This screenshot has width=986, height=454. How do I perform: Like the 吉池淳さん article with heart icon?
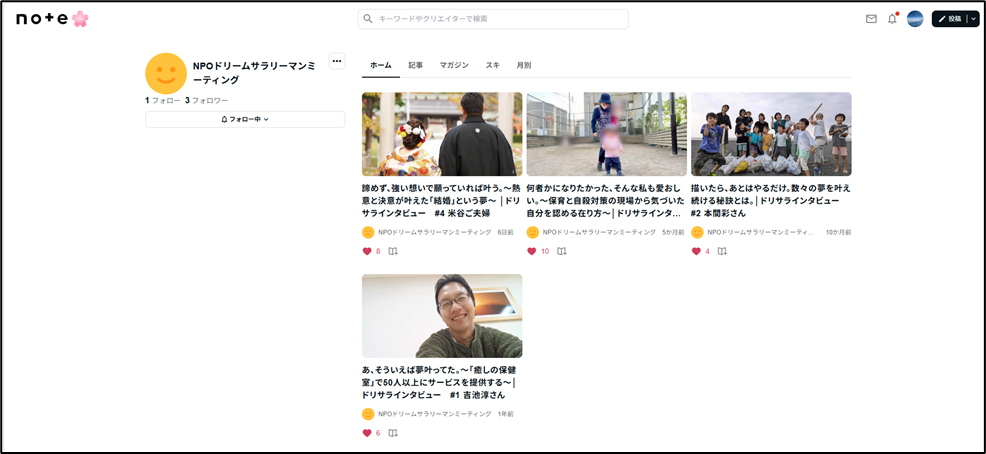[367, 433]
